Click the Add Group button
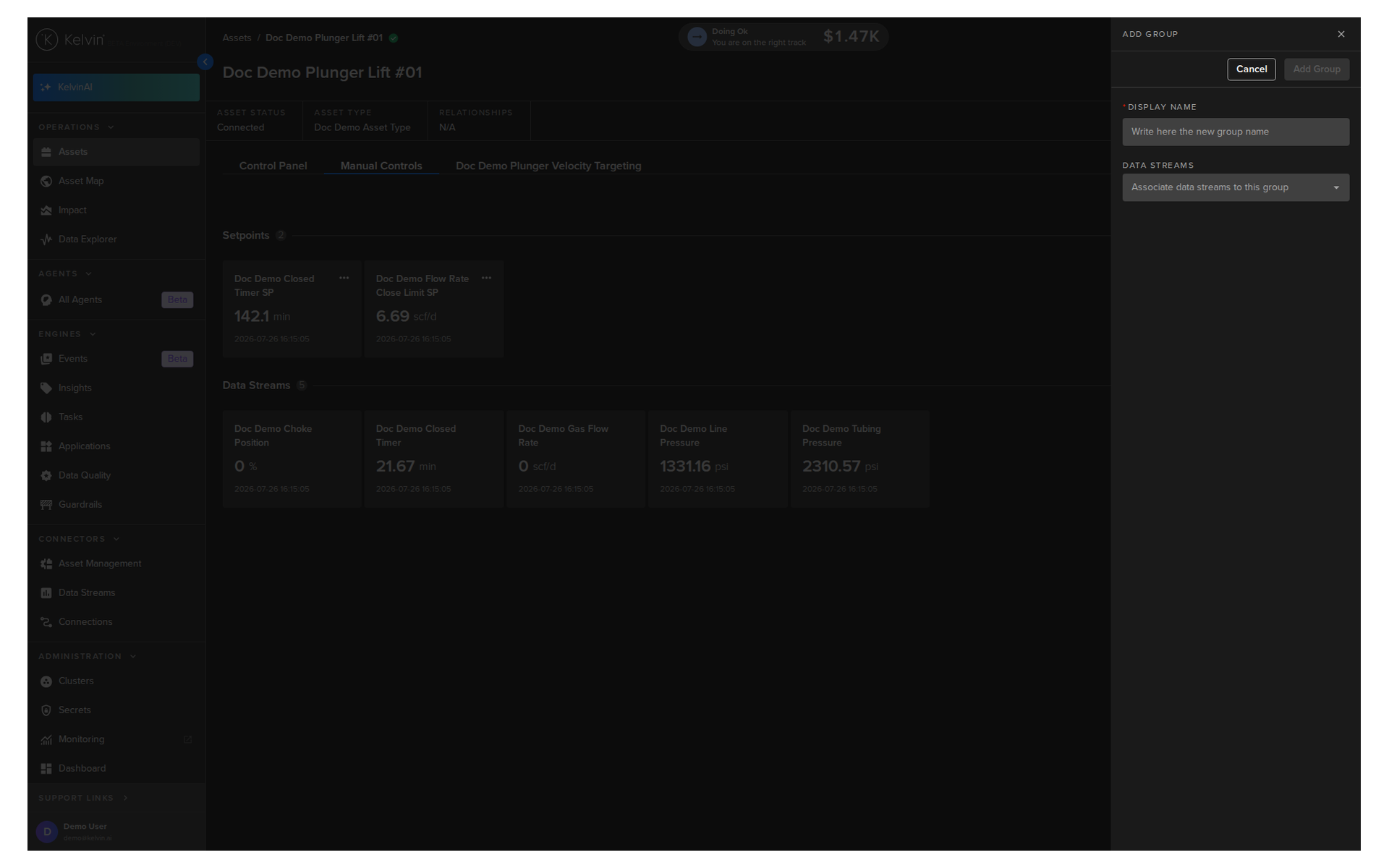The image size is (1389, 868). click(1316, 69)
